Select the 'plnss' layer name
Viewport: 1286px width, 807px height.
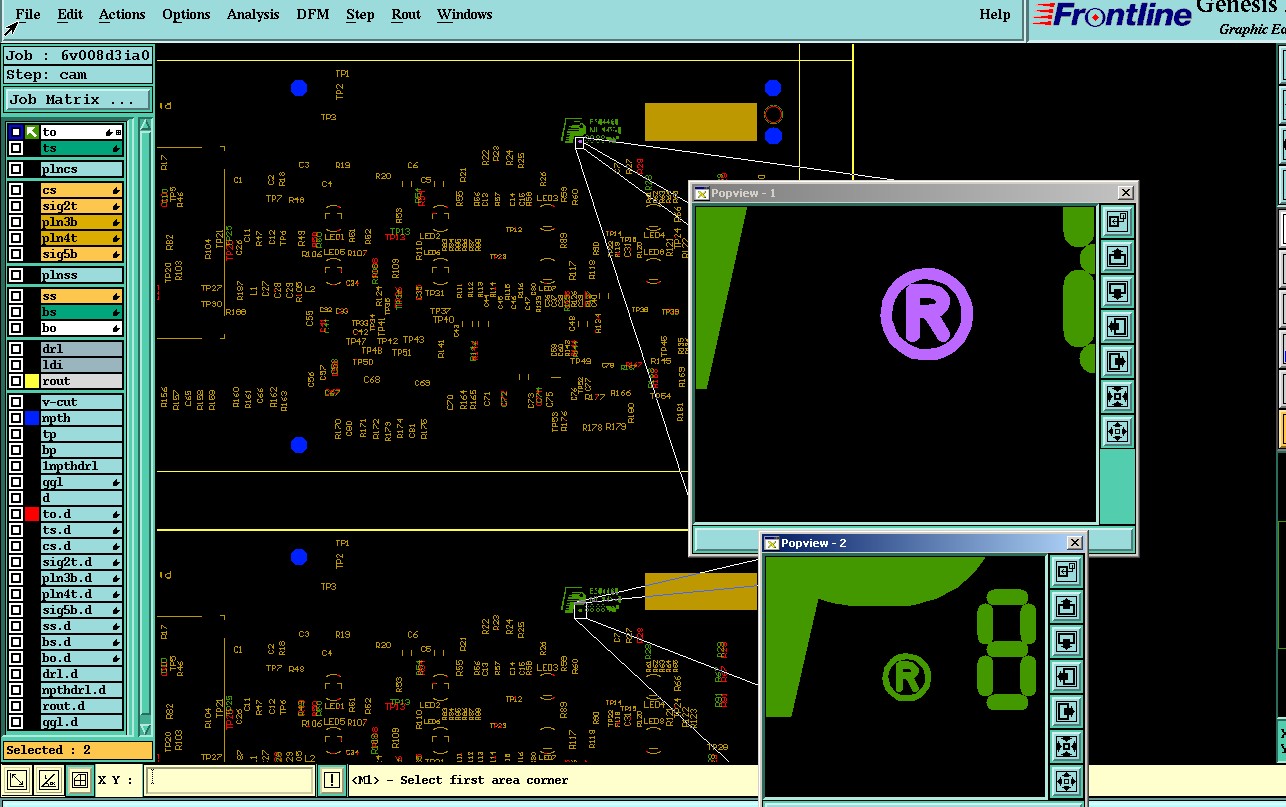point(81,275)
